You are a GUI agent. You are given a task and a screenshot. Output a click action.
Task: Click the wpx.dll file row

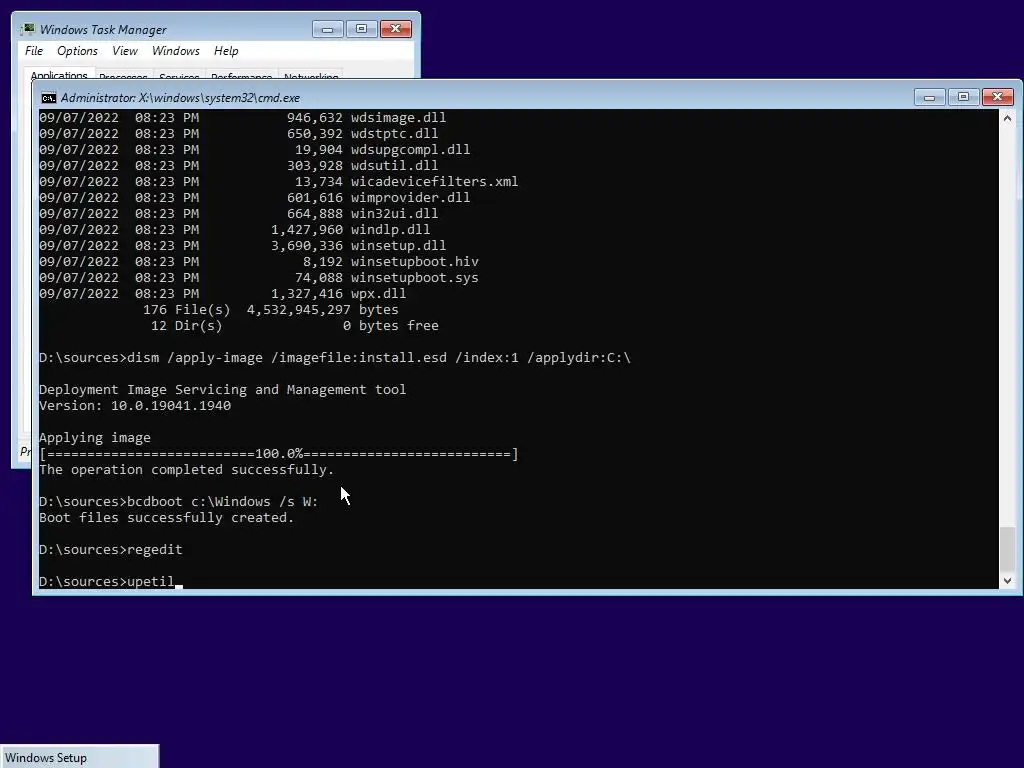tap(223, 294)
